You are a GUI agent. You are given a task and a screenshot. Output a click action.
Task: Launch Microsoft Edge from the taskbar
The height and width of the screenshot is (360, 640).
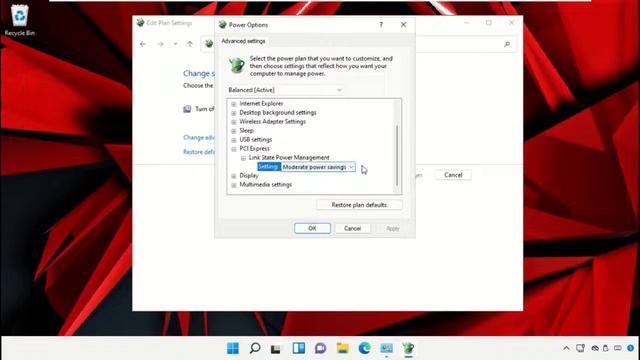coord(364,348)
